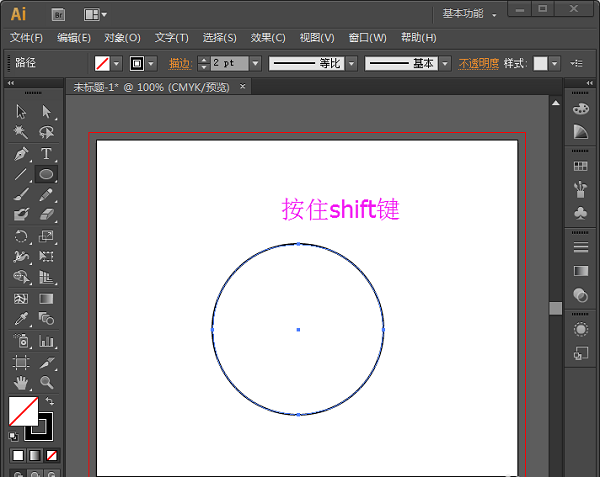Viewport: 600px width, 477px height.
Task: Click the fill color swatch in toolbox
Action: click(23, 411)
